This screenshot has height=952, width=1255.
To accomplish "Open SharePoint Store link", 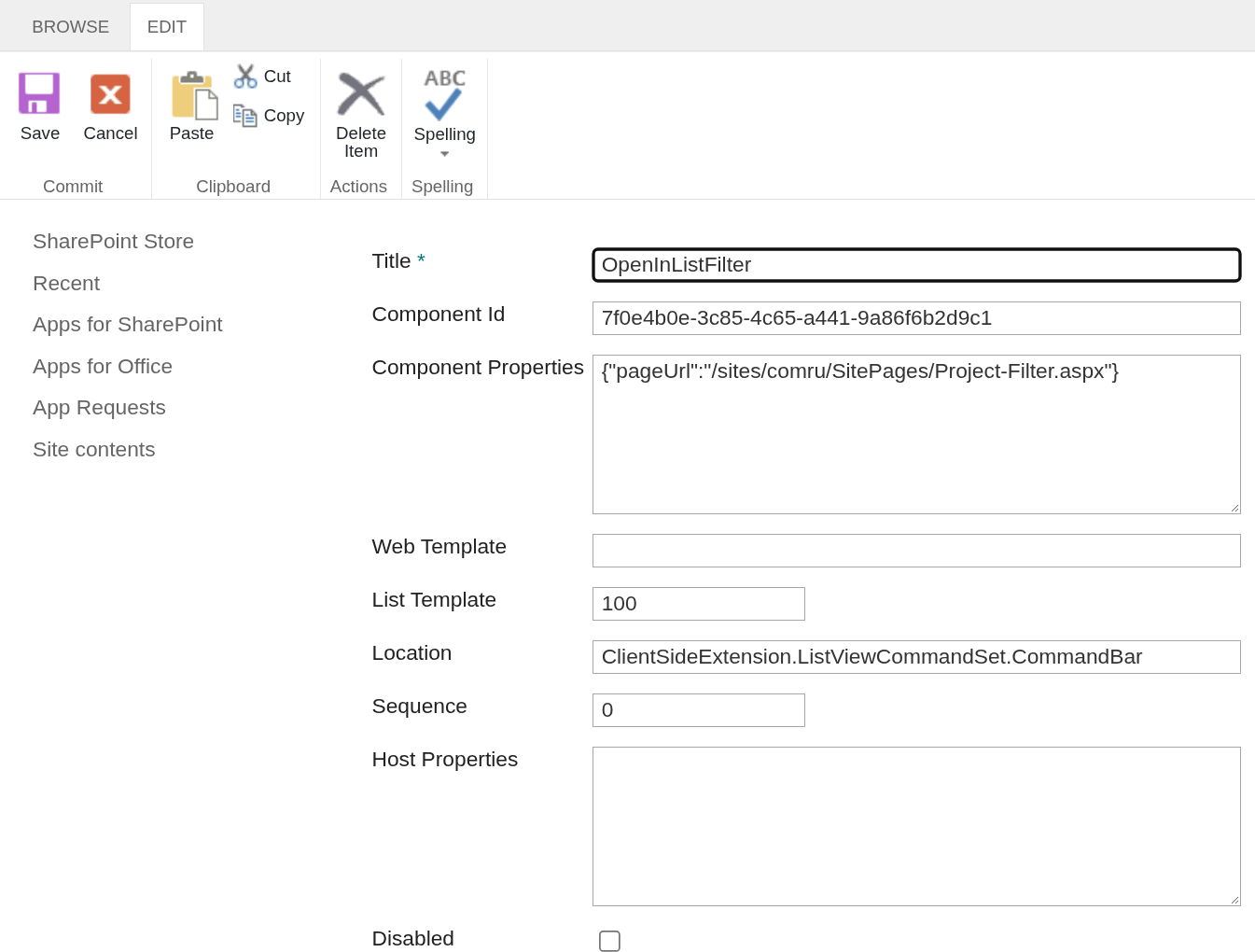I will click(x=114, y=242).
